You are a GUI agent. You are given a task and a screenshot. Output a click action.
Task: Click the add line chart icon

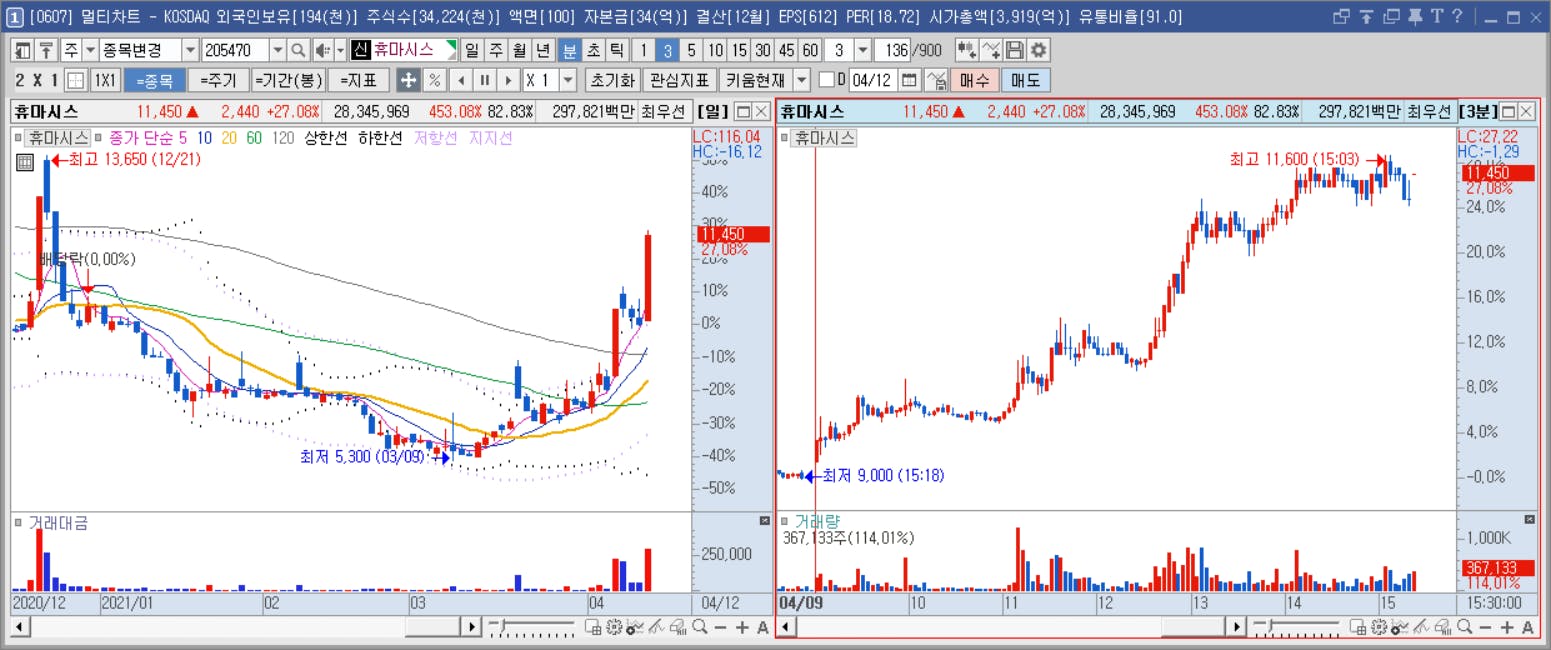[991, 50]
